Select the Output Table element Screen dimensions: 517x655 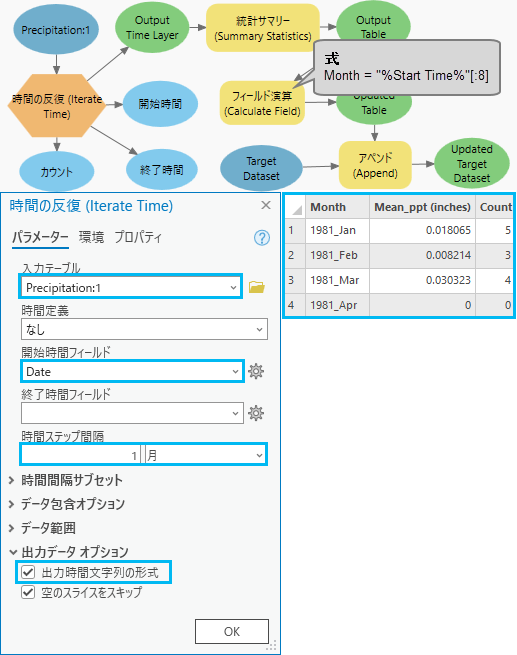coord(373,23)
